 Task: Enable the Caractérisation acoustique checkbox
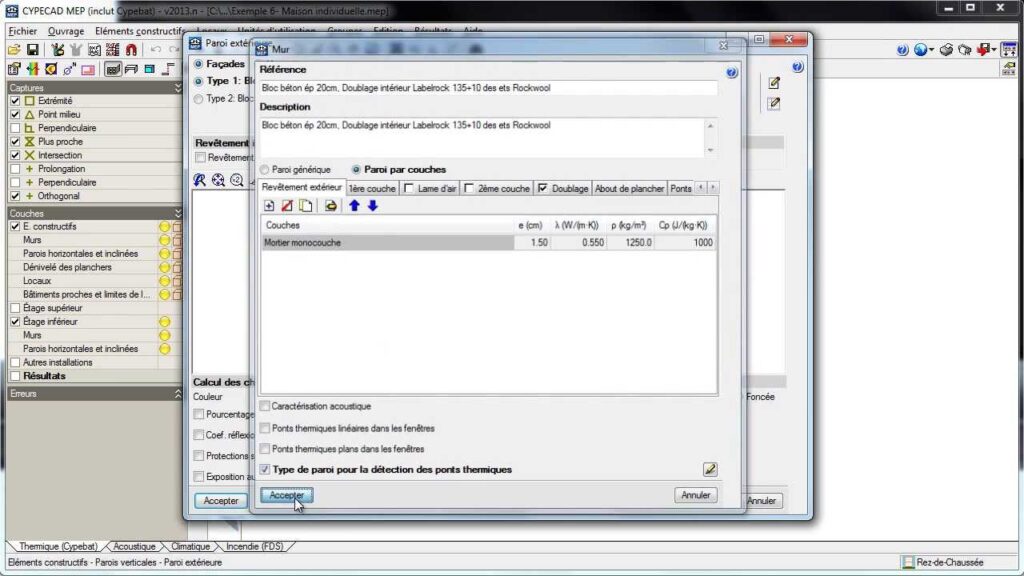point(265,406)
